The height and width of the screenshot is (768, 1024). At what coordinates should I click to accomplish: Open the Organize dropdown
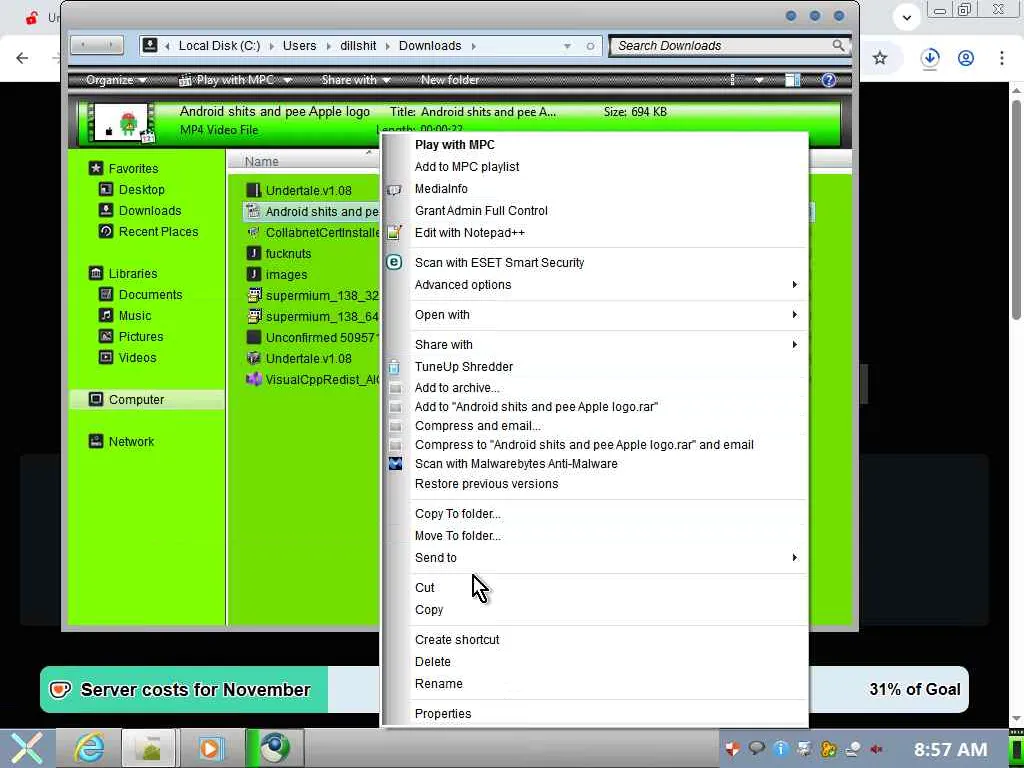tap(116, 80)
